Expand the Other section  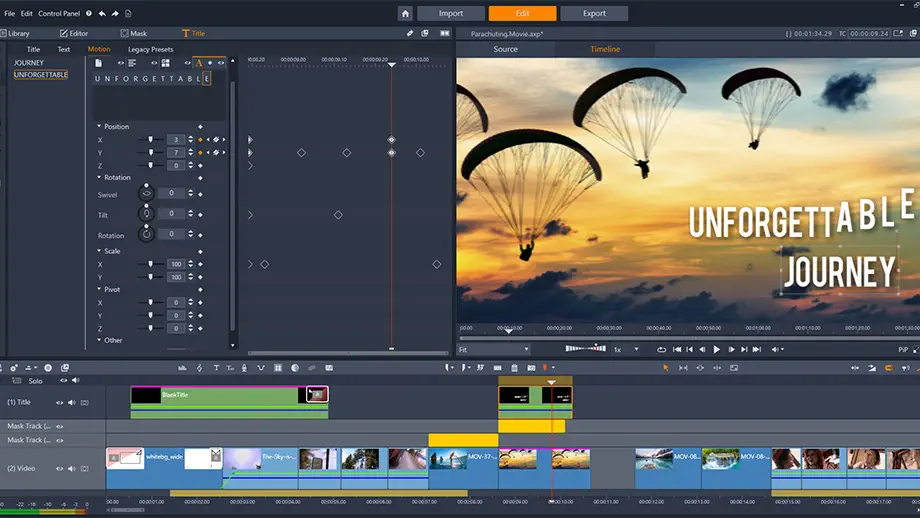click(99, 340)
